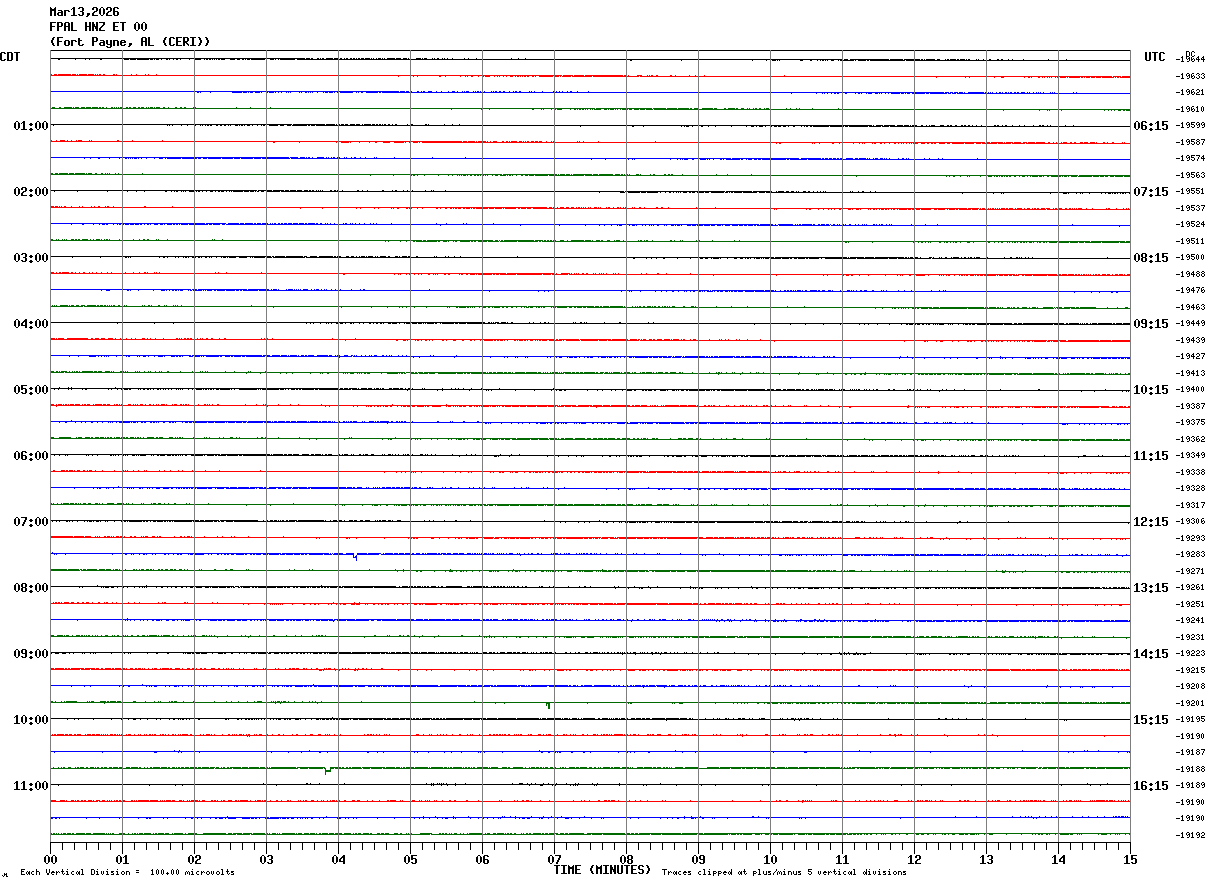Click the Fort Payne, AL (CERI) location text
The image size is (1210, 886).
[x=130, y=42]
